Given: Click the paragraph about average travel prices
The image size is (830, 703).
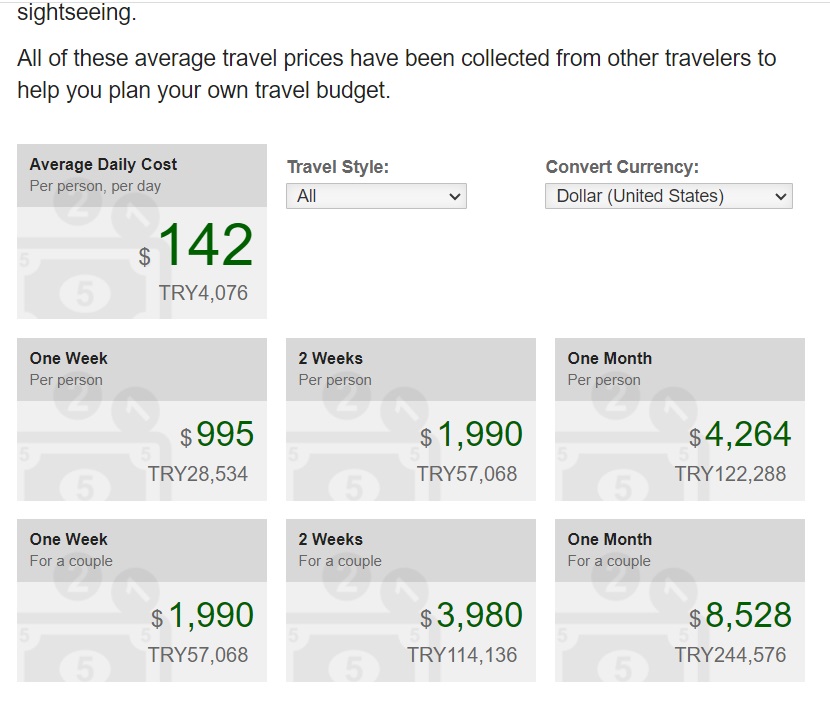Looking at the screenshot, I should click(396, 74).
